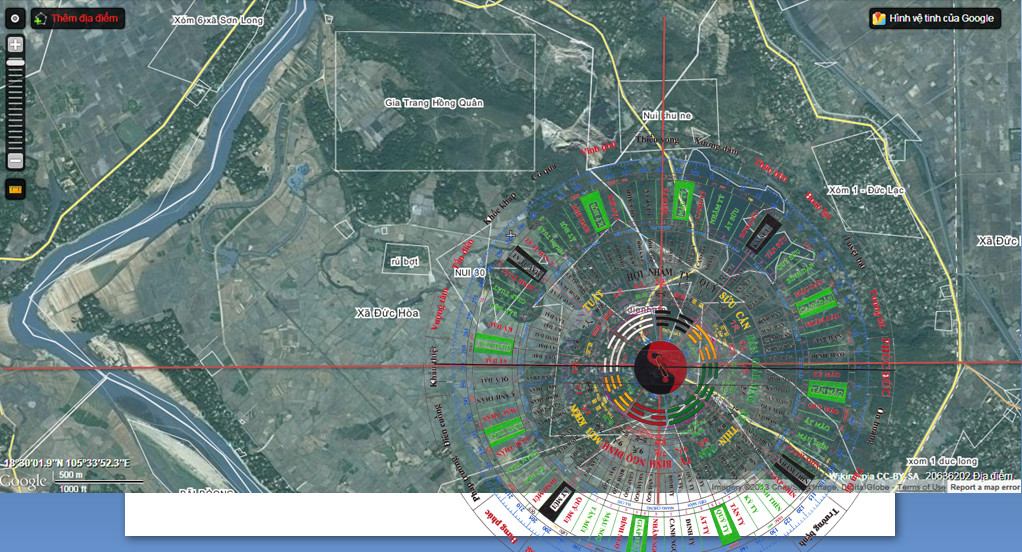Click the locate-me target icon

pyautogui.click(x=15, y=18)
